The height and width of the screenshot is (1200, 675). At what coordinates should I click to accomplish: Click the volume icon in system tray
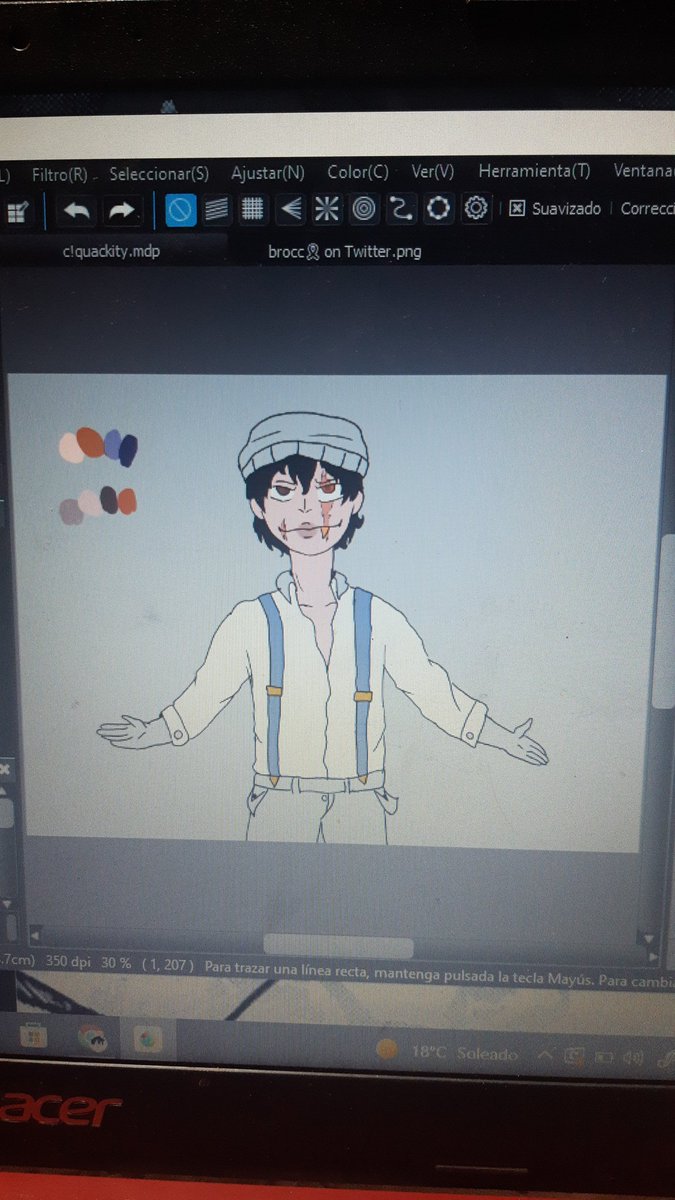(634, 1058)
